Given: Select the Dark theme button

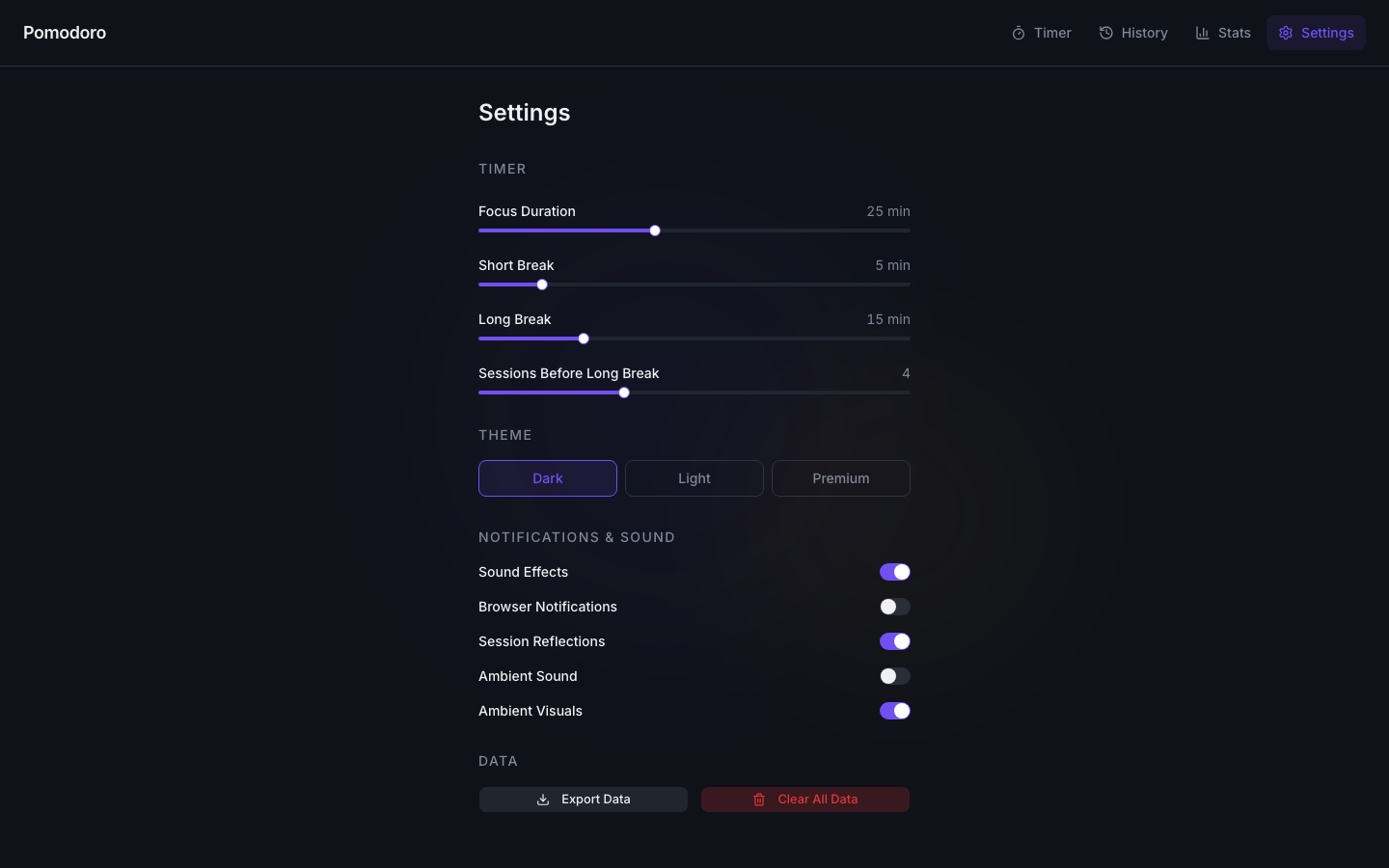Looking at the screenshot, I should pos(548,478).
